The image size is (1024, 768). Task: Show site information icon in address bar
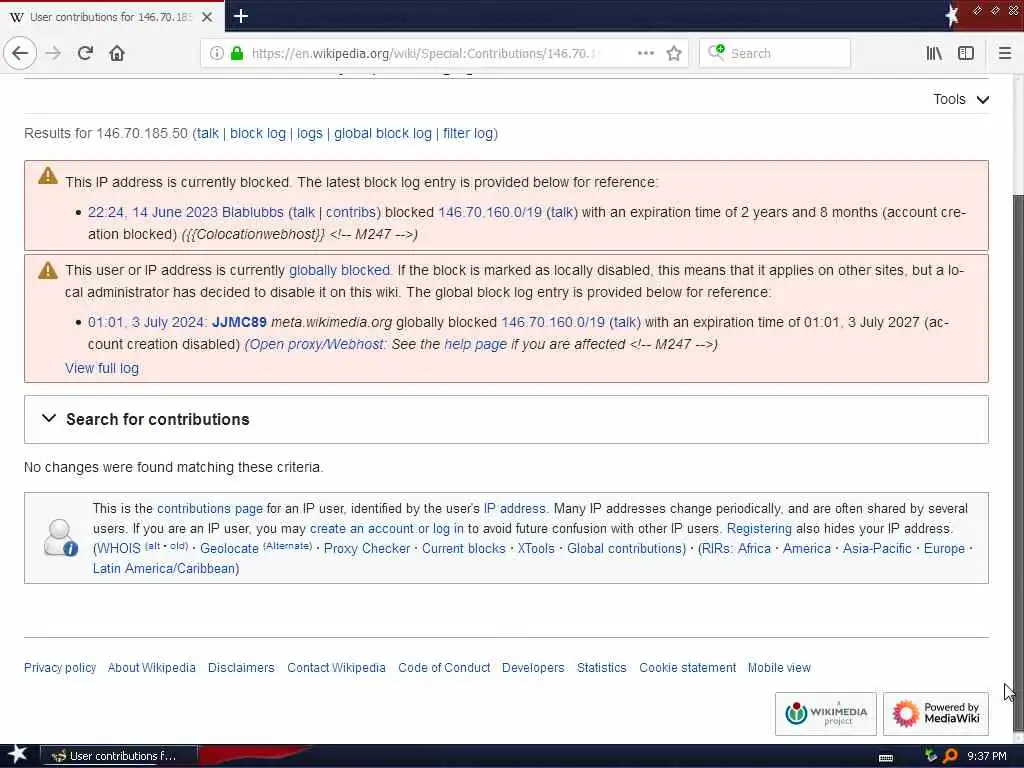[x=216, y=54]
